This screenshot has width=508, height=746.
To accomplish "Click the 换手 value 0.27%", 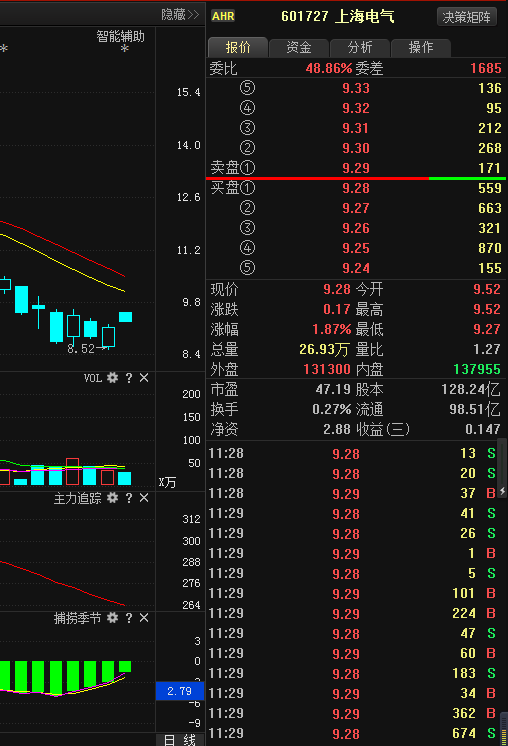I will coord(332,409).
